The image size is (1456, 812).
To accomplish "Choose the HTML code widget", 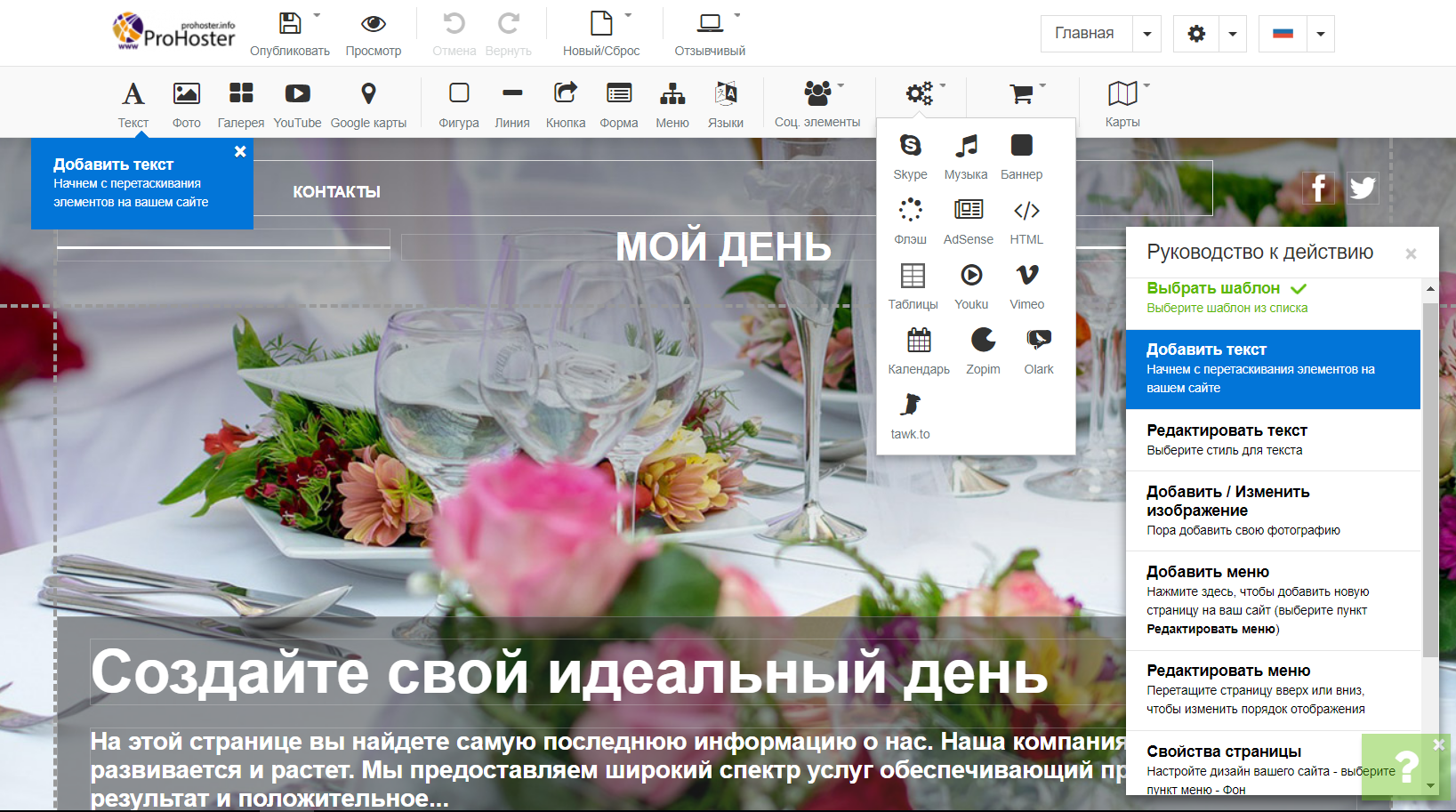I will (x=1026, y=212).
